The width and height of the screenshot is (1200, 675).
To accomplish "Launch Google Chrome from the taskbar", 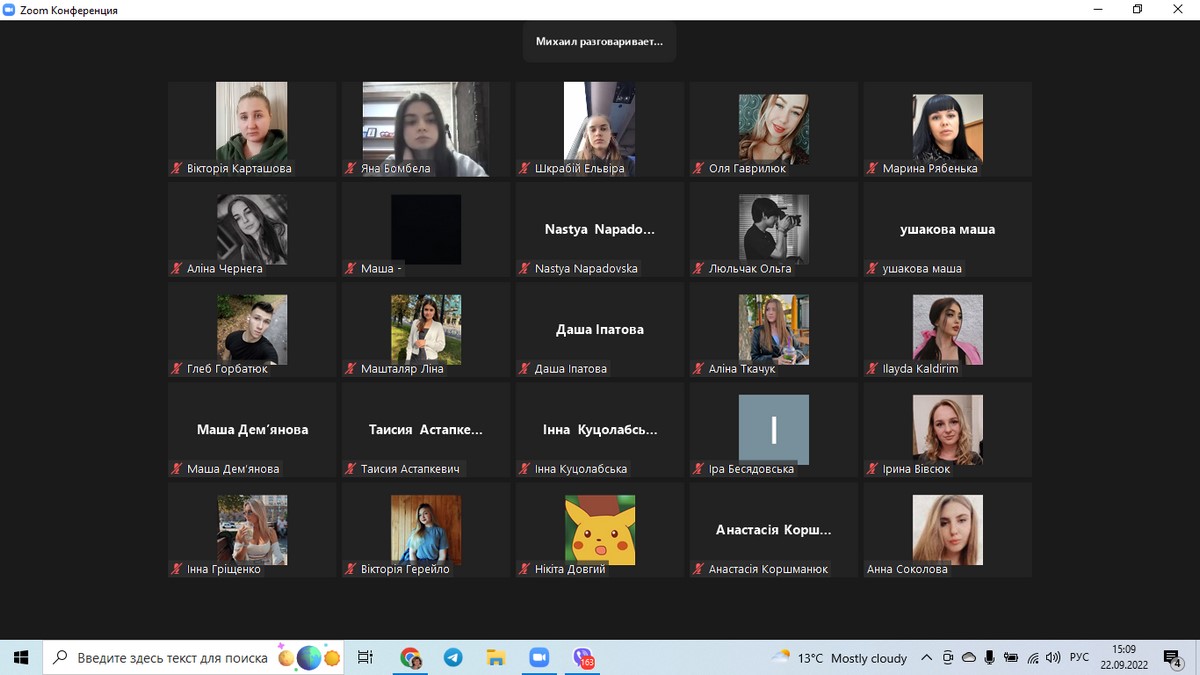I will tap(410, 657).
